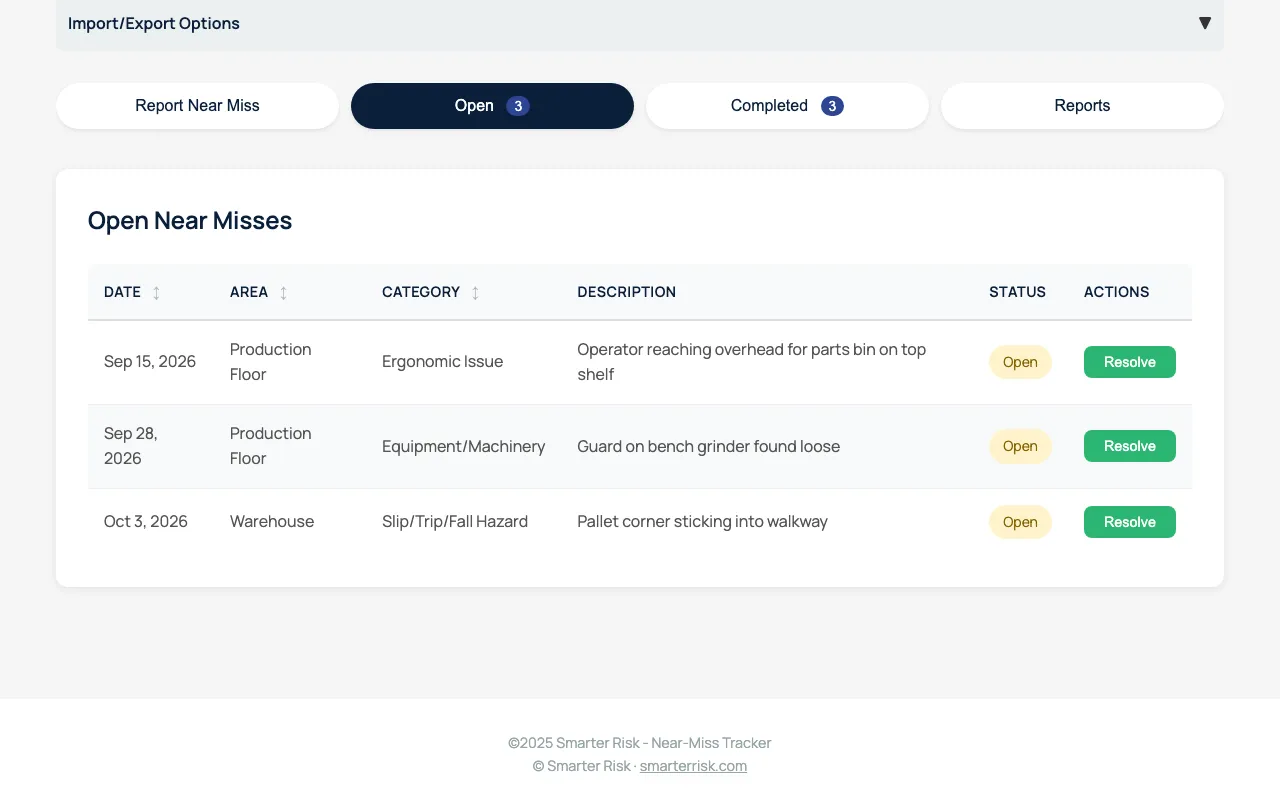Viewport: 1280px width, 800px height.
Task: Resolve the bench grinder guard near miss
Action: (x=1130, y=446)
